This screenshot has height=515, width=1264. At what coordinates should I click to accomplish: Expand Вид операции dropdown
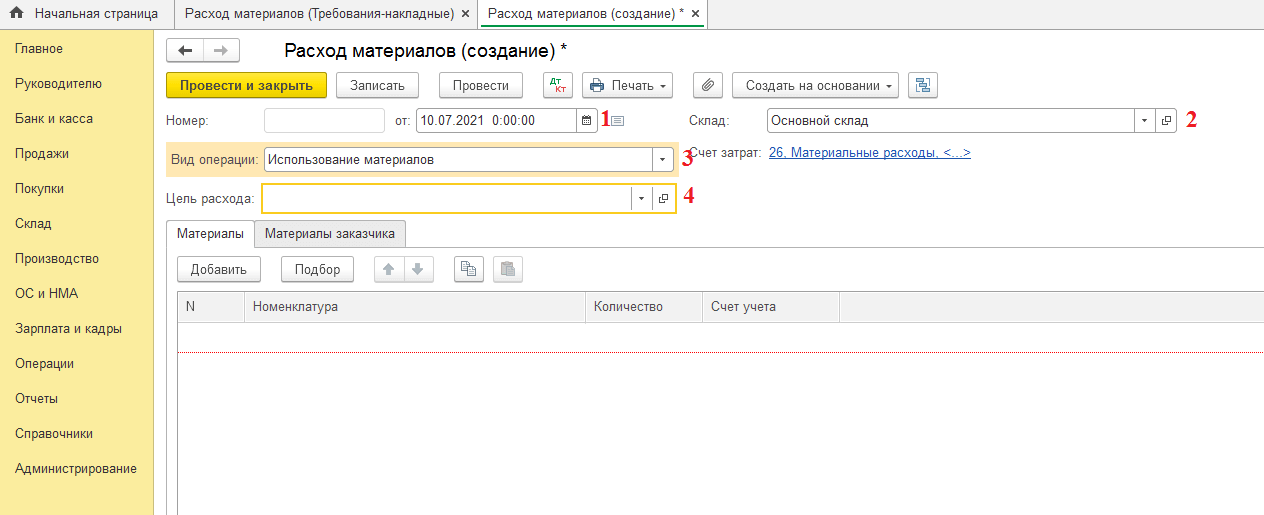662,160
